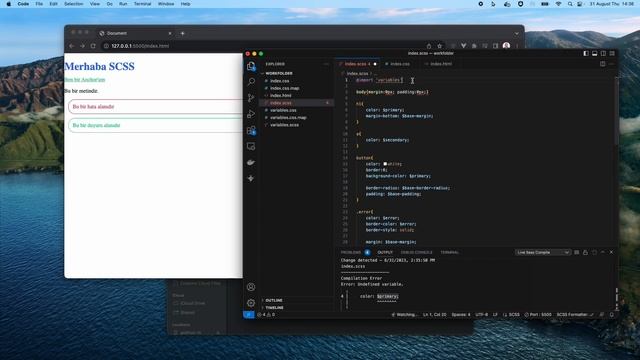Click the SCSS Formatter status item
Screen dimensions: 640x360
(575, 315)
